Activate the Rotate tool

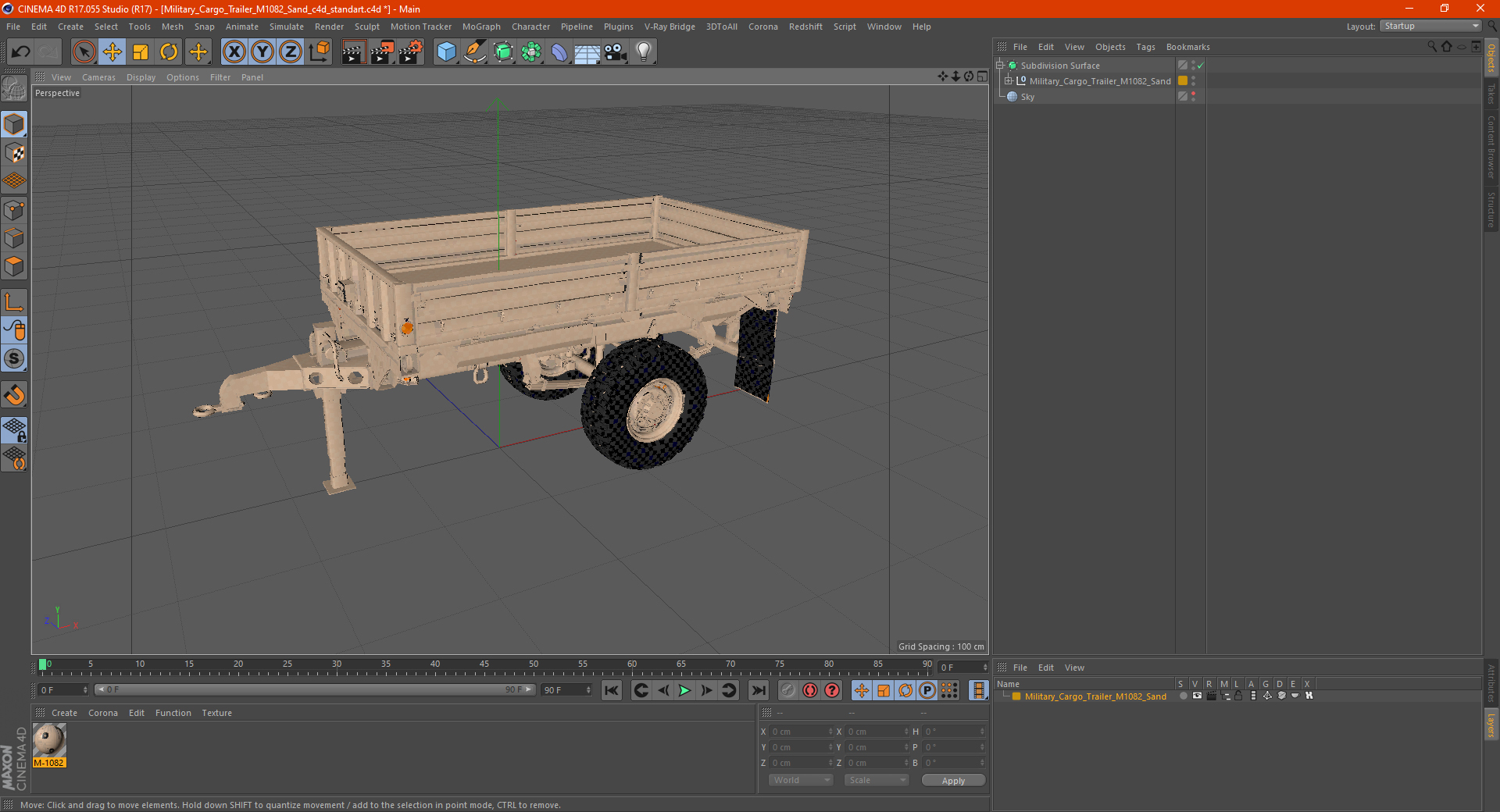169,52
